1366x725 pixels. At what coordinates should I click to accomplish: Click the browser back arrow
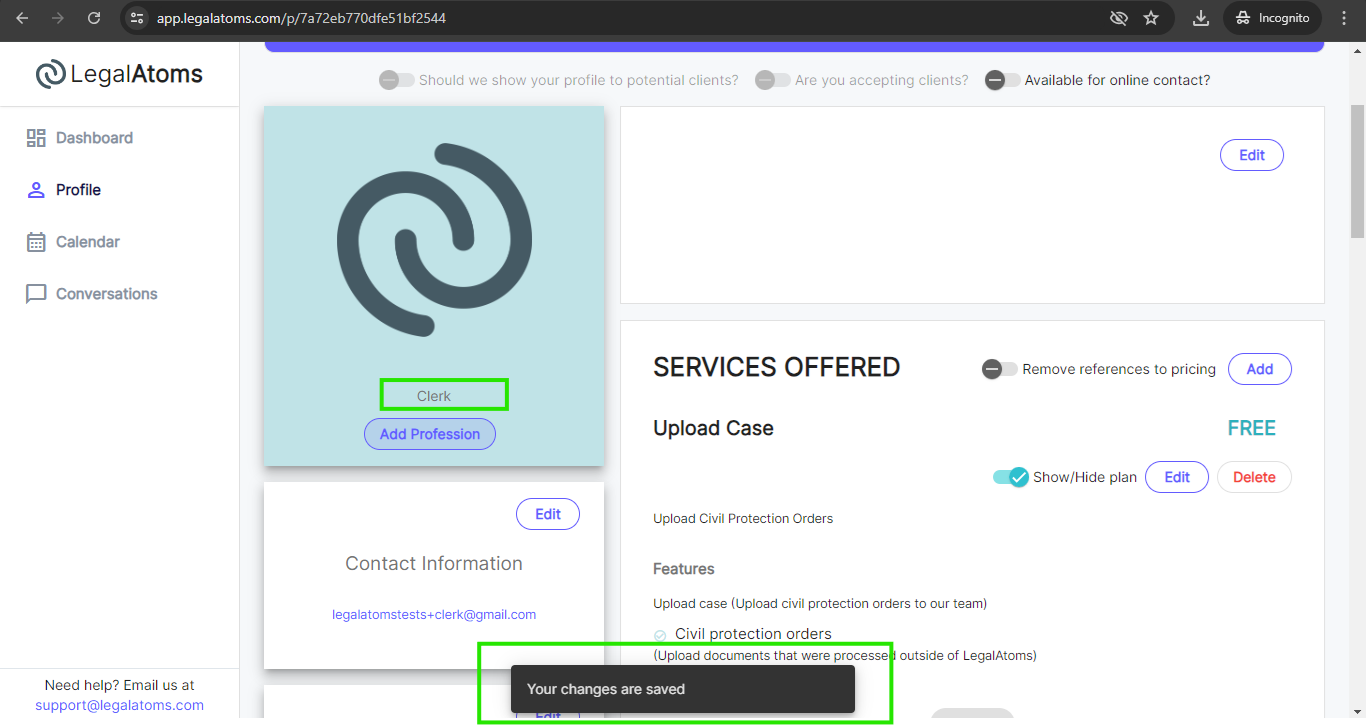(22, 18)
